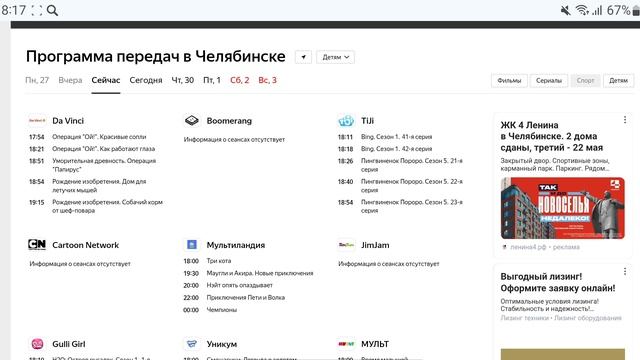Tap the Wi-Fi signal icon
Viewport: 640px width, 360px height.
pyautogui.click(x=582, y=10)
